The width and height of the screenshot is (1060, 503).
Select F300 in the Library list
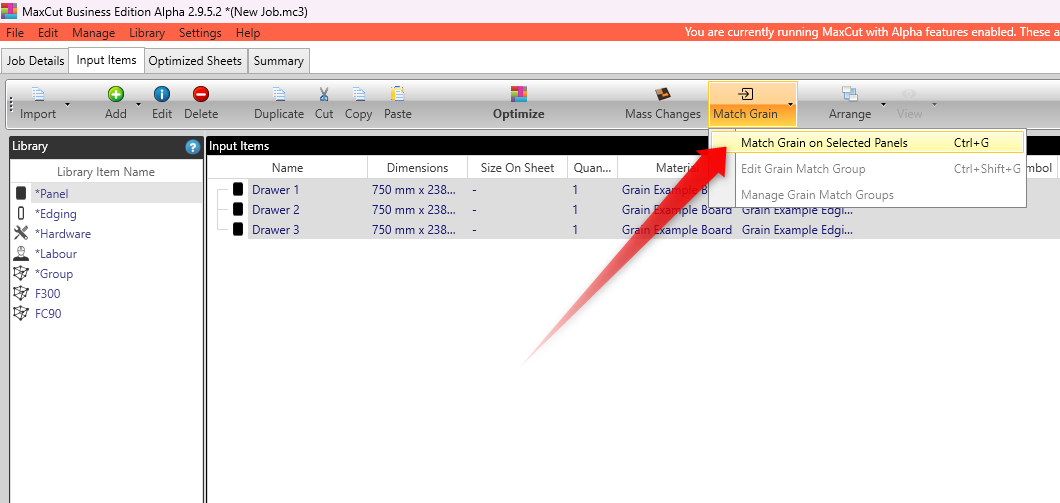tap(47, 294)
